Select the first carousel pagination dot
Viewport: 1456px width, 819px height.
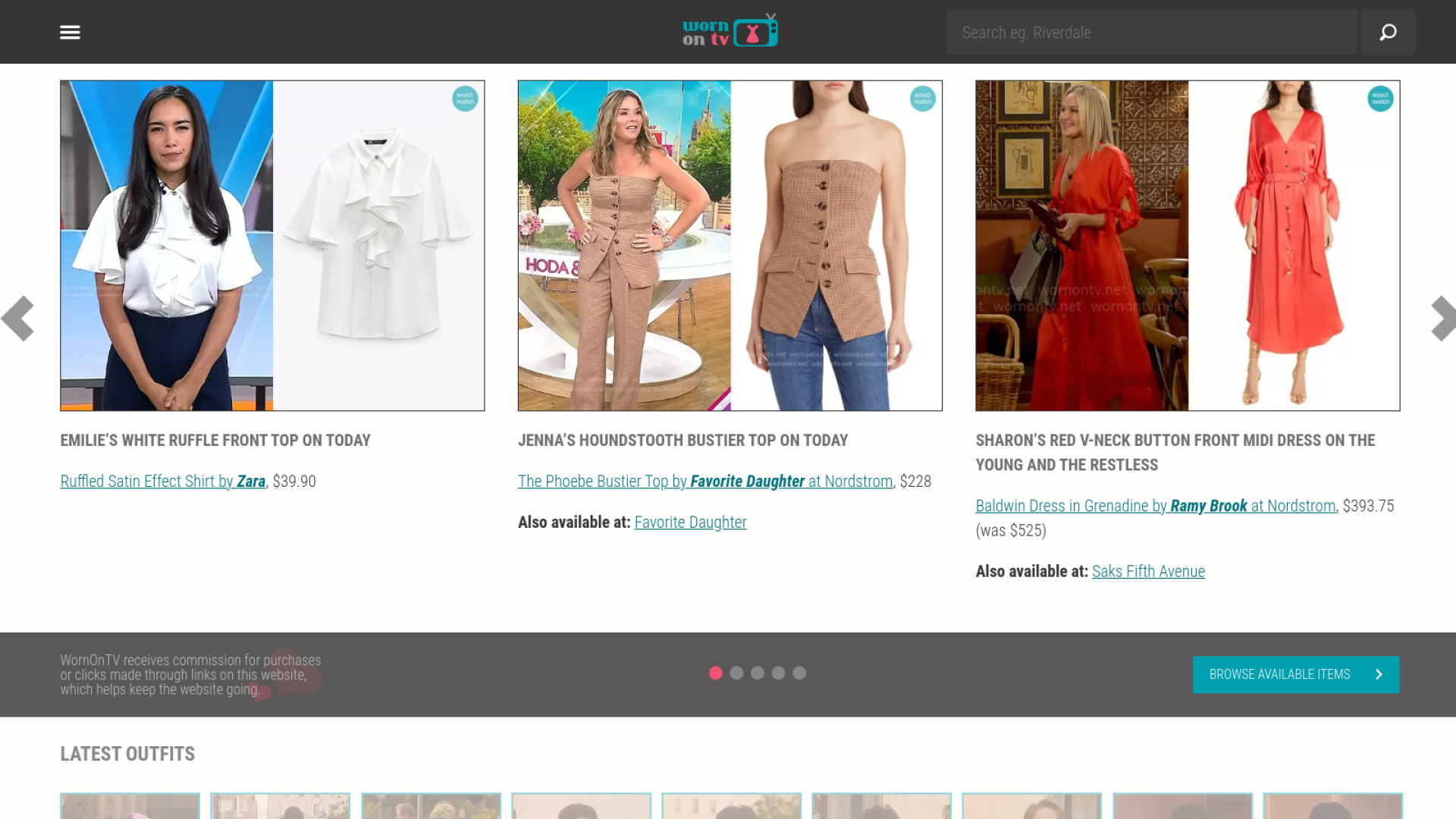pos(715,673)
